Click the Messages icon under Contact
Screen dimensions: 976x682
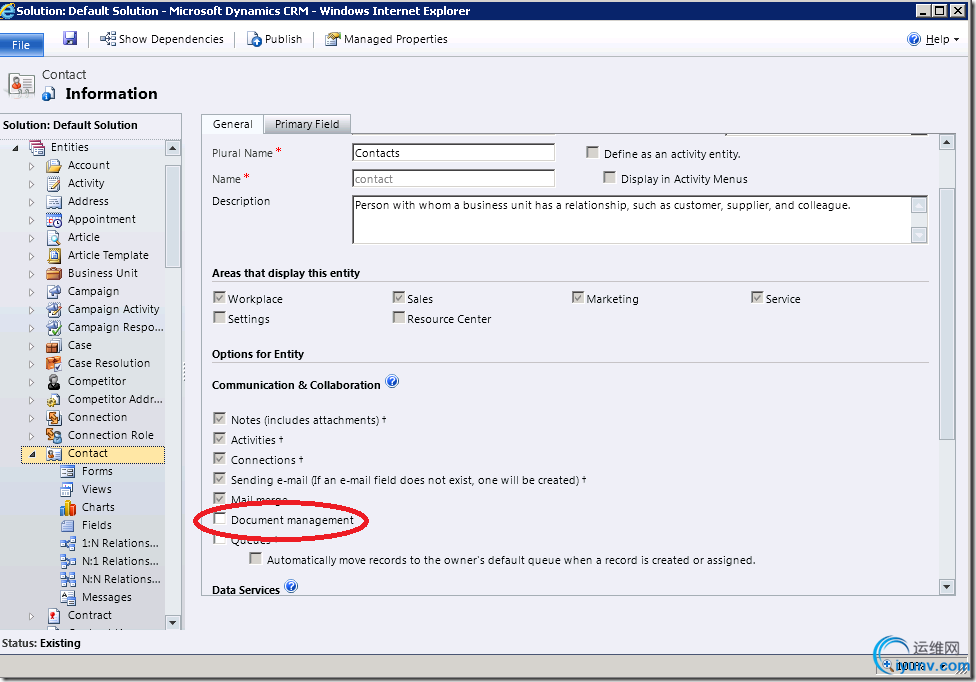[x=67, y=597]
